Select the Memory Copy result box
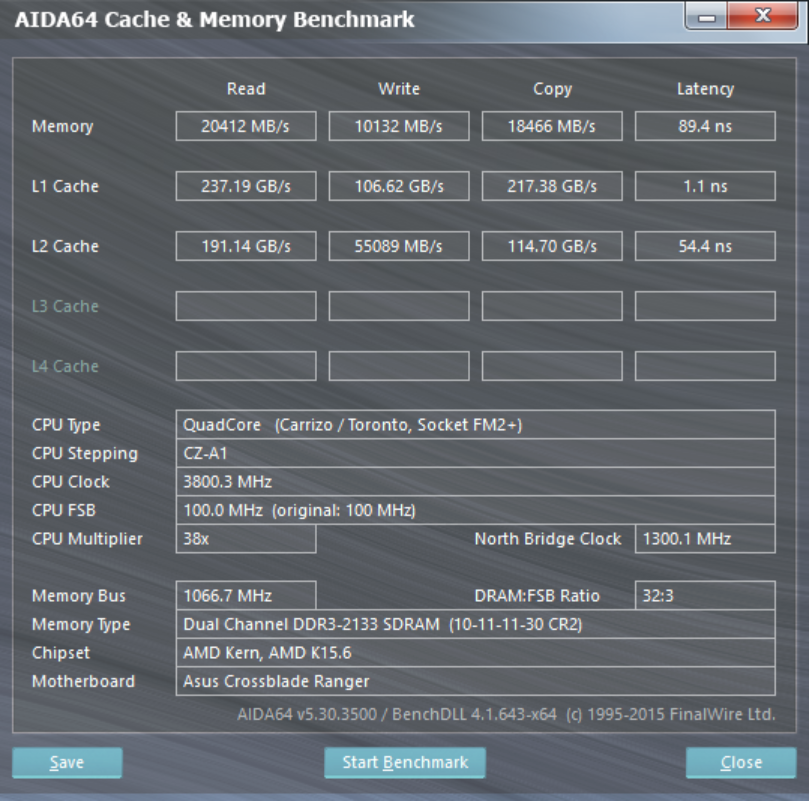This screenshot has height=801, width=809. [x=551, y=126]
